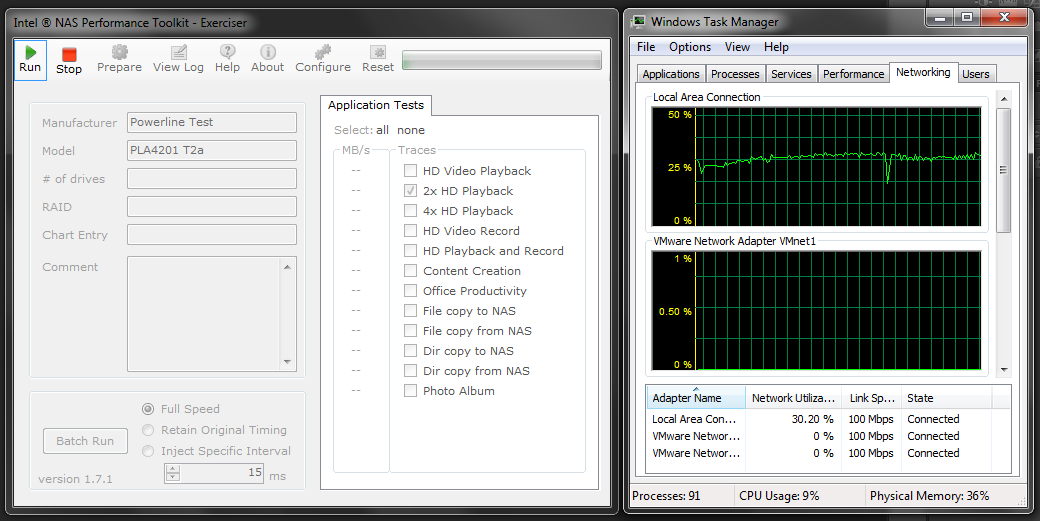This screenshot has height=521, width=1040.
Task: Open Options menu in Task Manager
Action: (690, 47)
